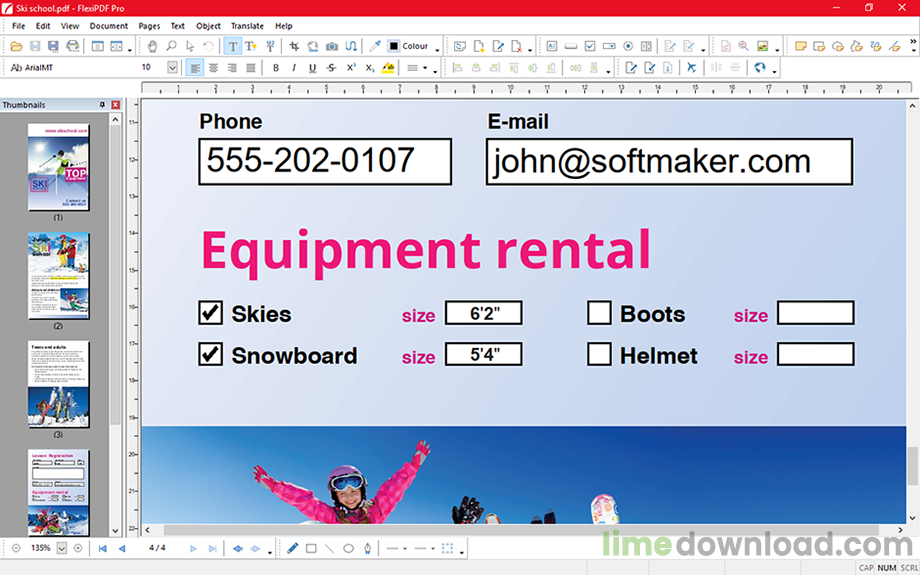
Task: Open the Document menu
Action: (x=109, y=26)
